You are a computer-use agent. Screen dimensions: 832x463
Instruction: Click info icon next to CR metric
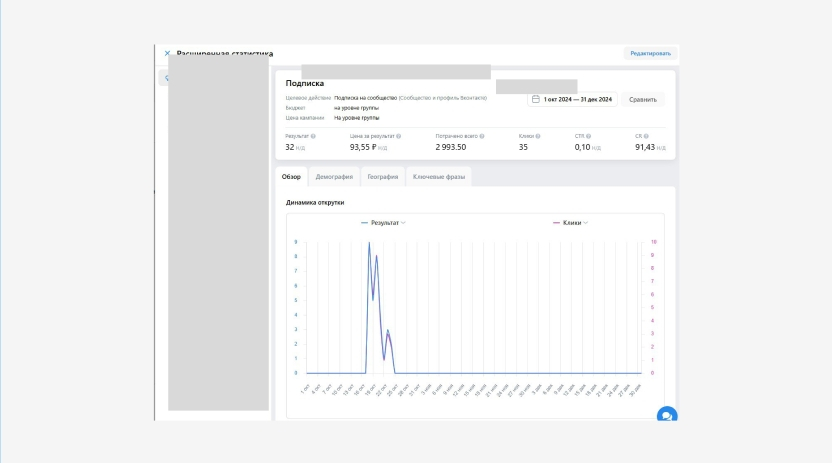tap(646, 136)
